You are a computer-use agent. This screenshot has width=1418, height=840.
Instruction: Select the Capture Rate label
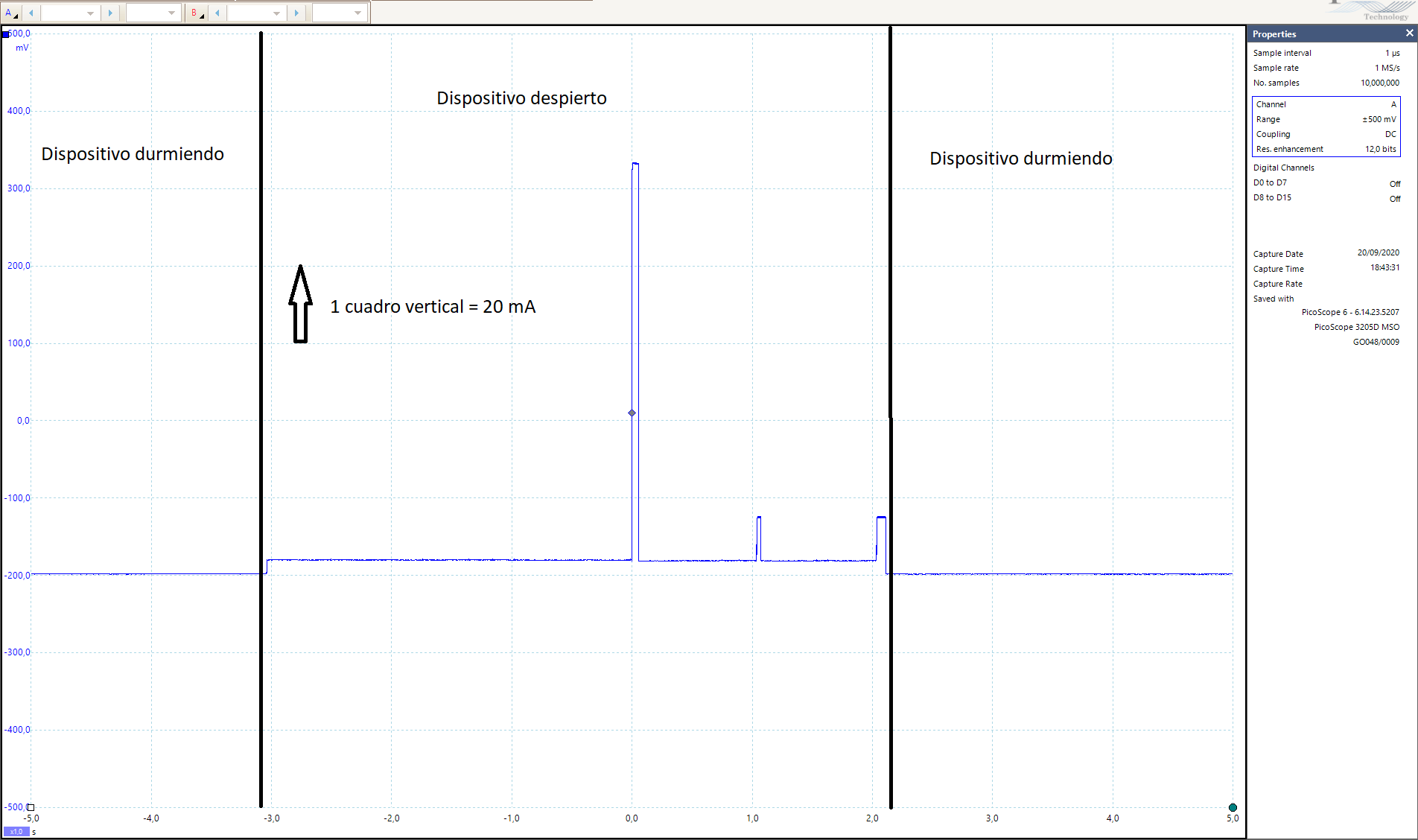(1277, 284)
